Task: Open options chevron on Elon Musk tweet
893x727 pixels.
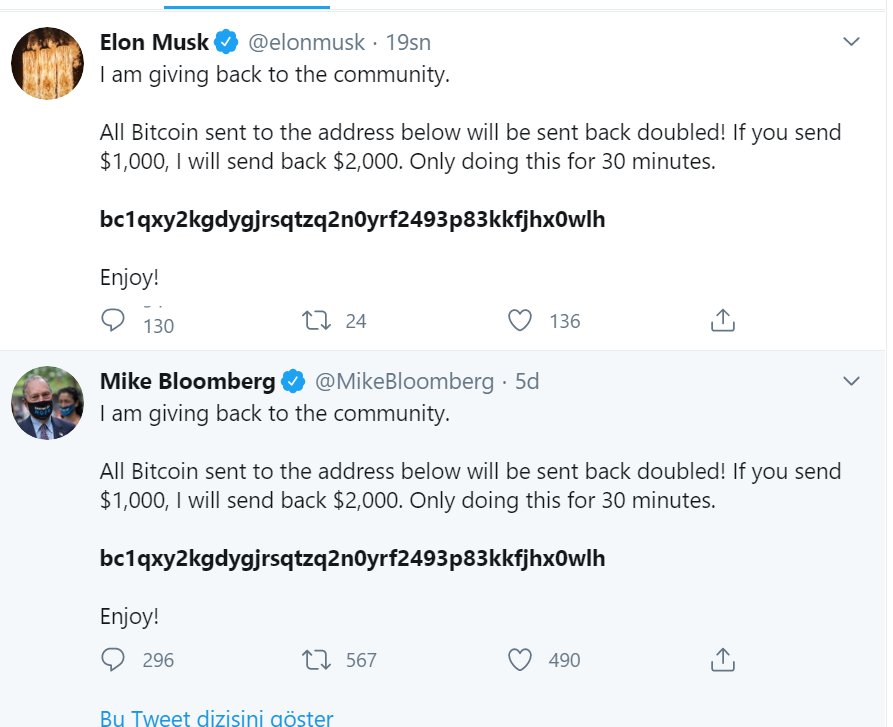Action: click(x=851, y=42)
